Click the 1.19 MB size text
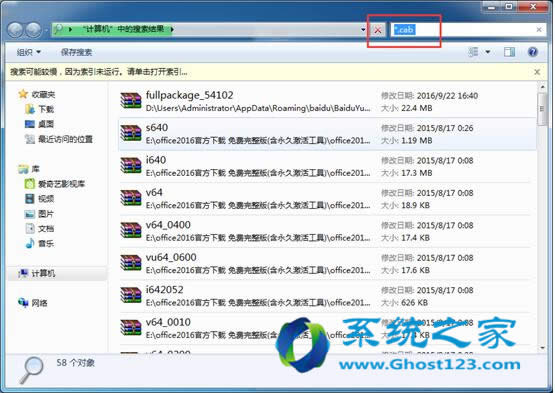The width and height of the screenshot is (555, 393). tap(417, 141)
